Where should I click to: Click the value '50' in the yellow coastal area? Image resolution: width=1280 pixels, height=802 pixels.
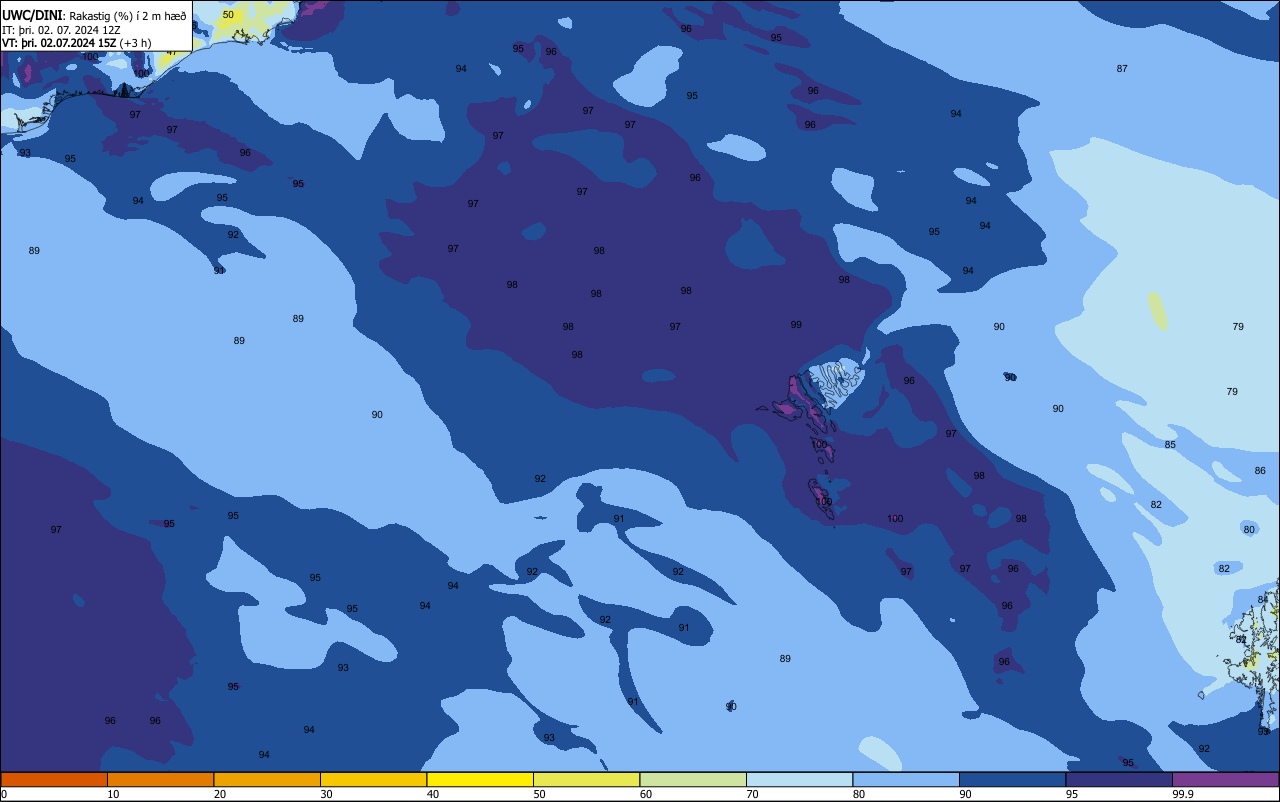pos(228,15)
